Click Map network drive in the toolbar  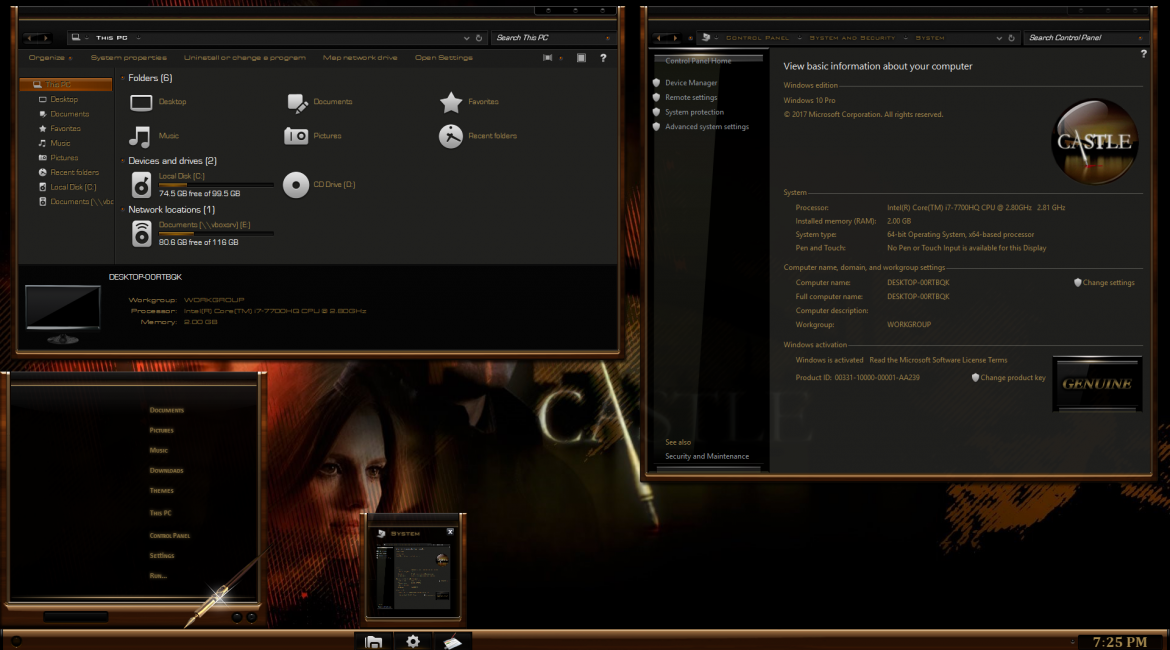pos(360,57)
